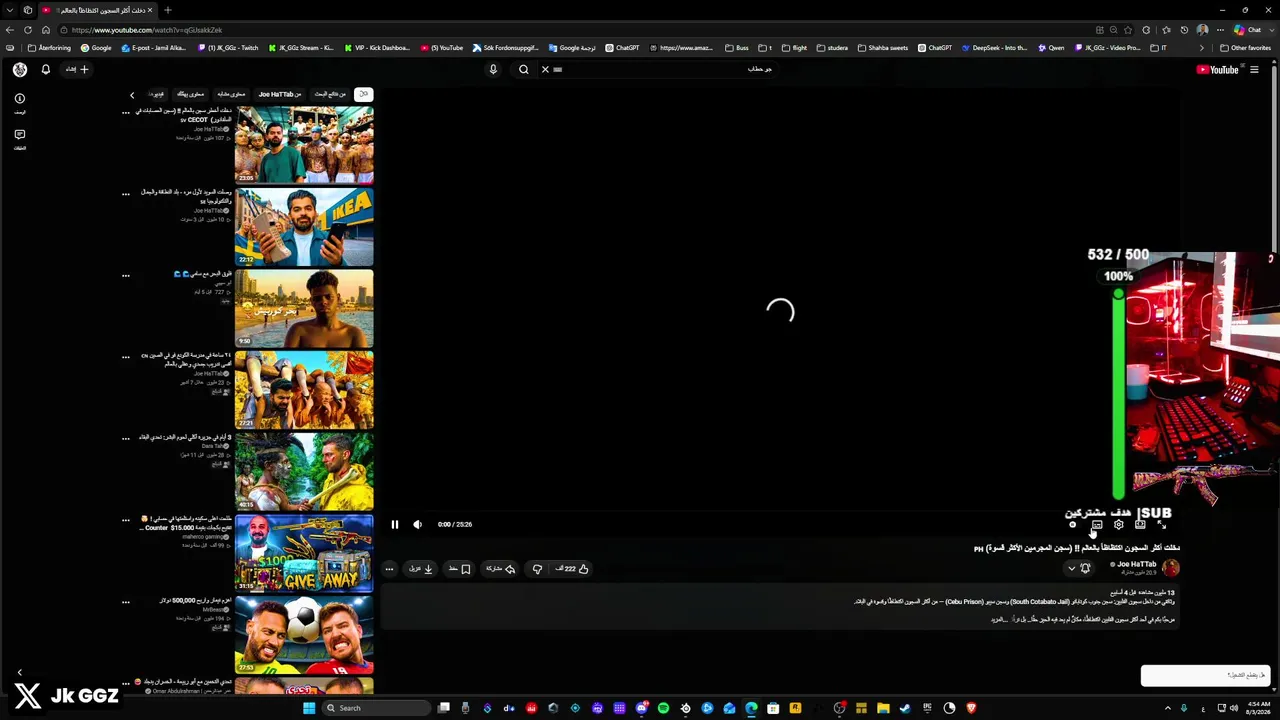Reload the page in the browser
This screenshot has width=1280, height=720.
(27, 30)
